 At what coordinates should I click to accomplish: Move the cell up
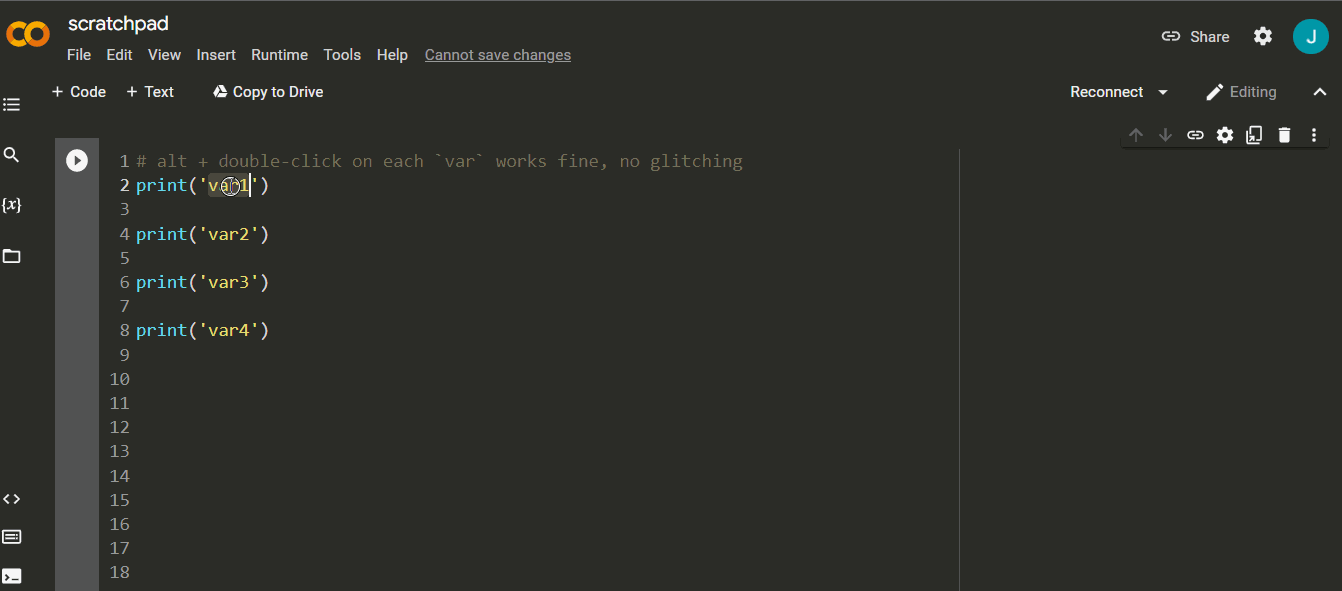click(x=1136, y=134)
